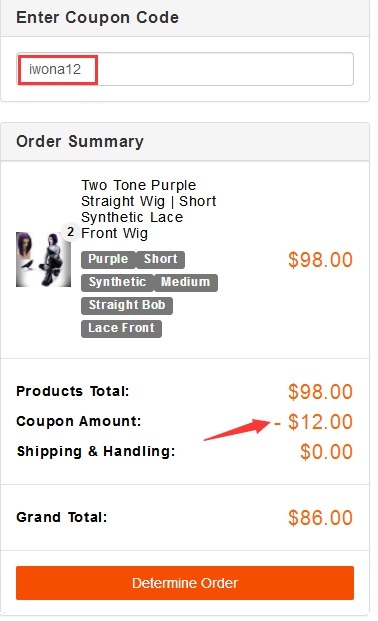Click the item price $98.00 beside product

320,260
